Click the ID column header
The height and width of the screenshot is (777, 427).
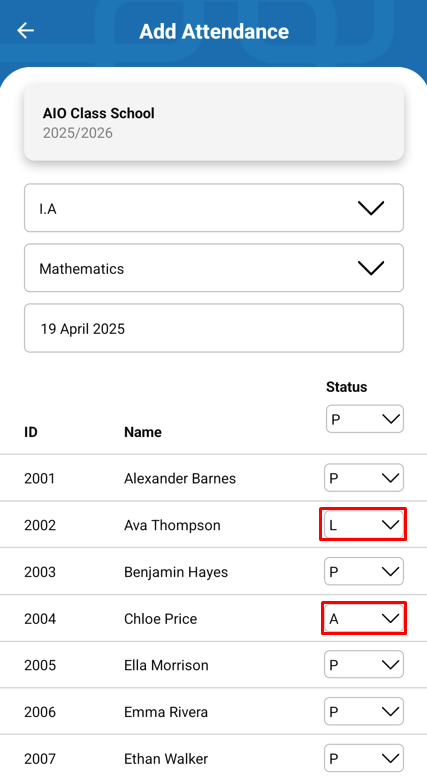click(x=31, y=432)
